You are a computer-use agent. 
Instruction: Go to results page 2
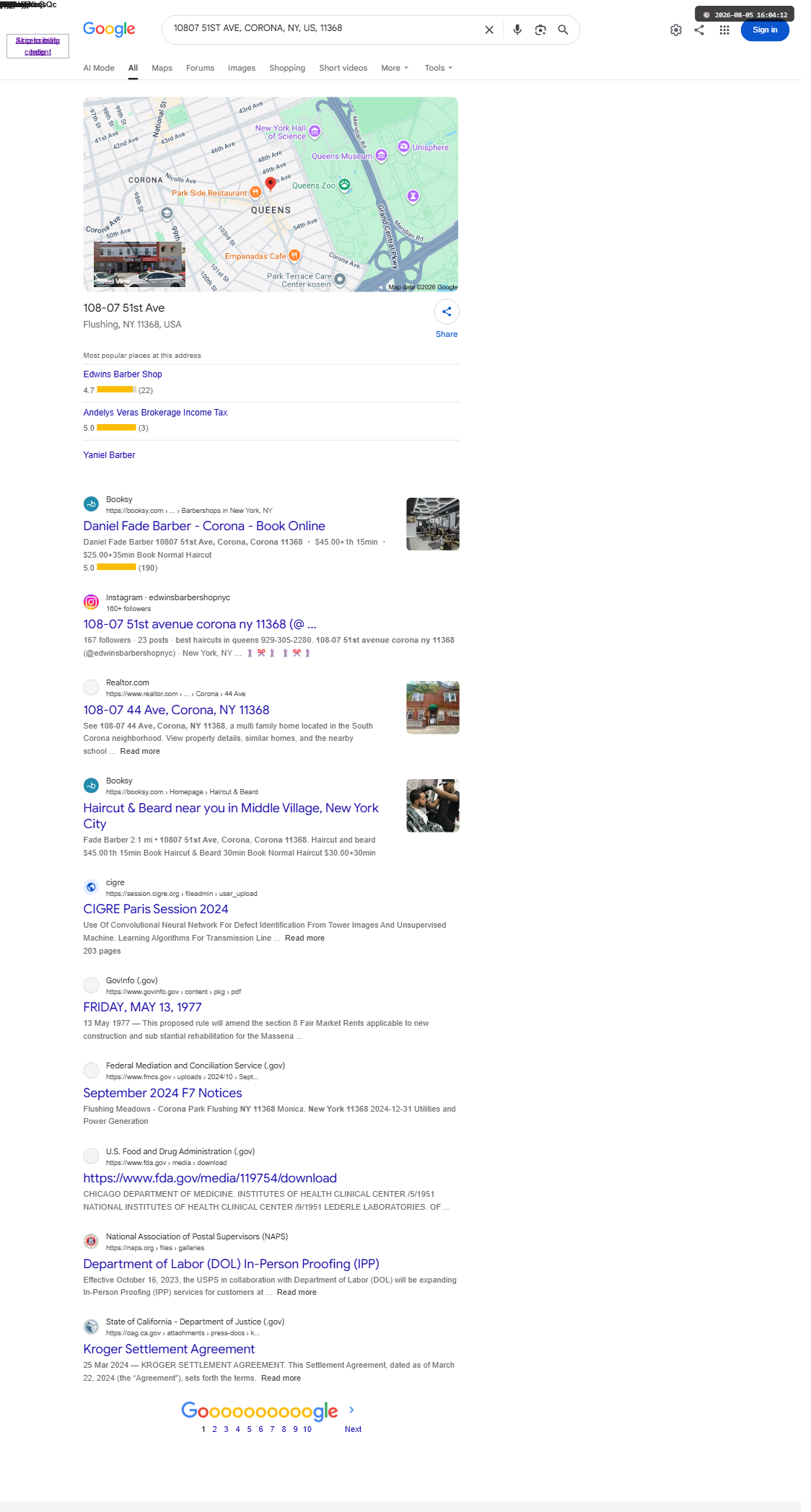(214, 1429)
